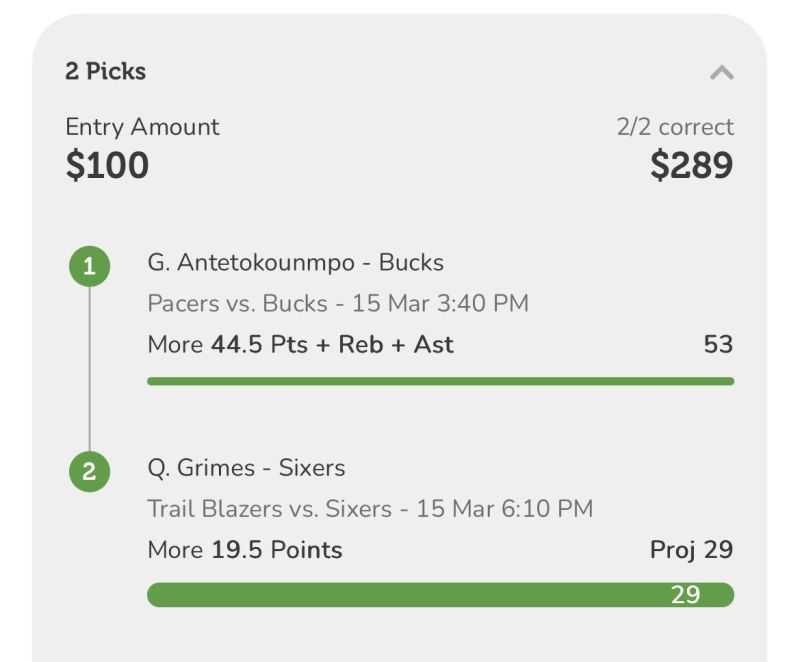Click the Entry Amount label
This screenshot has width=800, height=662.
142,127
